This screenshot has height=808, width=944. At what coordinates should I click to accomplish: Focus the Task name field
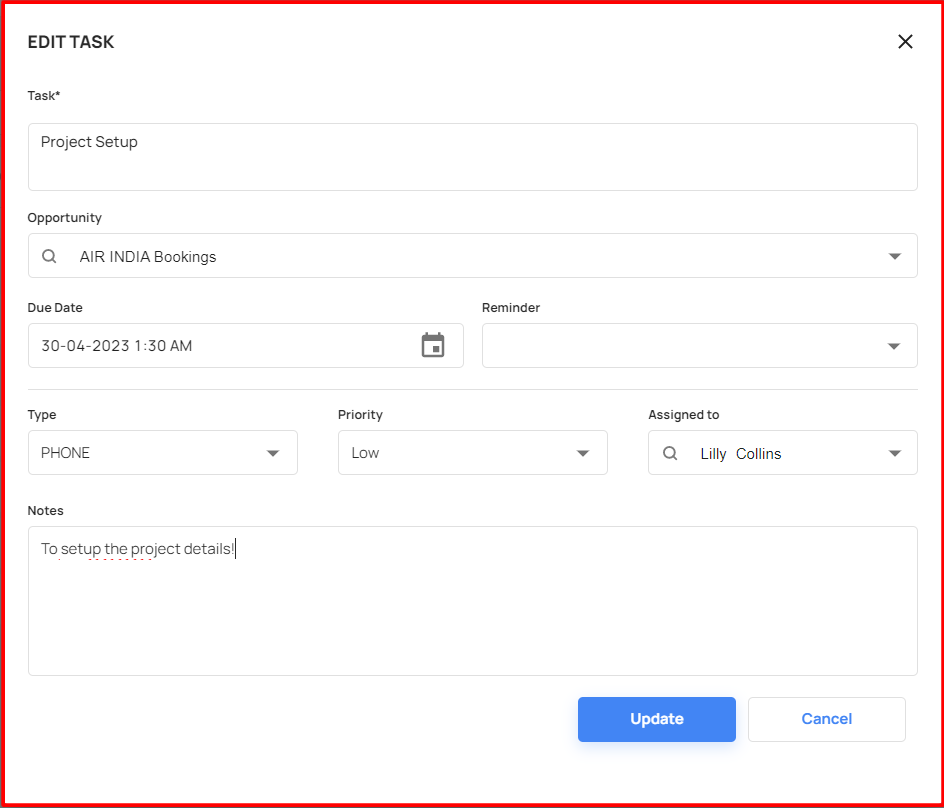[x=473, y=157]
